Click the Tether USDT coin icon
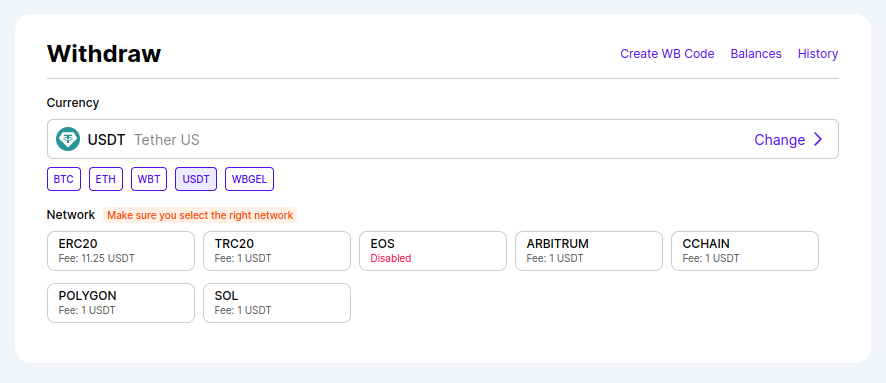The width and height of the screenshot is (886, 383). [x=68, y=139]
